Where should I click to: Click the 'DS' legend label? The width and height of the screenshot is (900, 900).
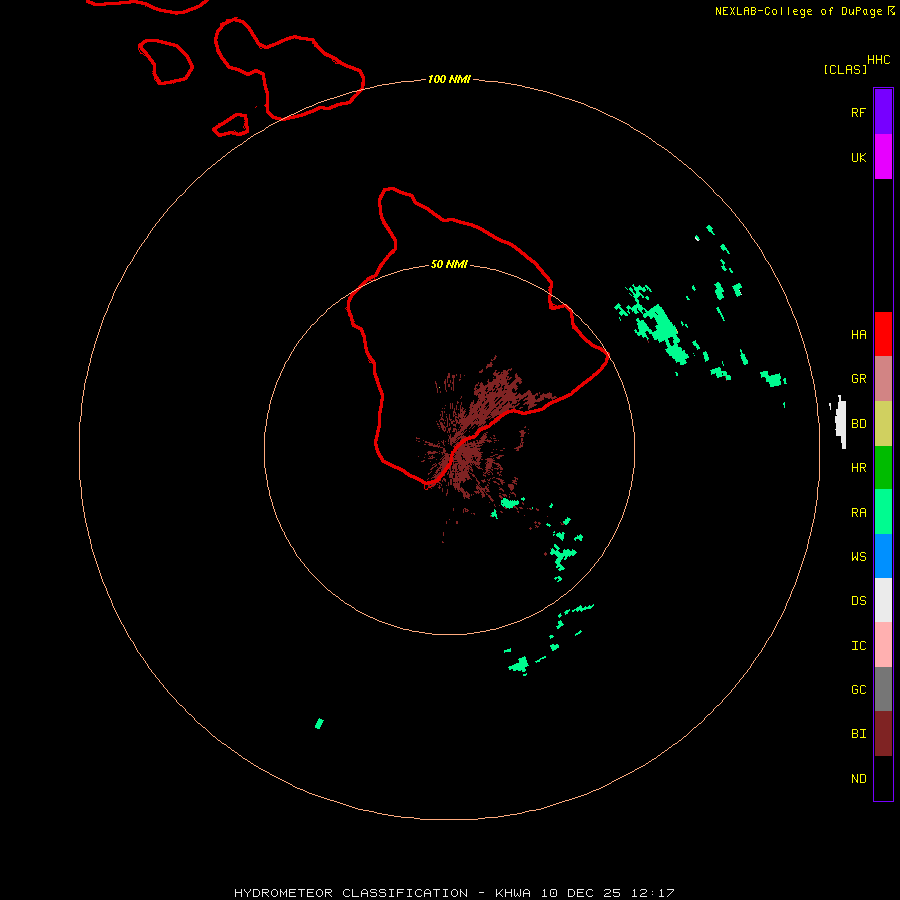(x=858, y=601)
